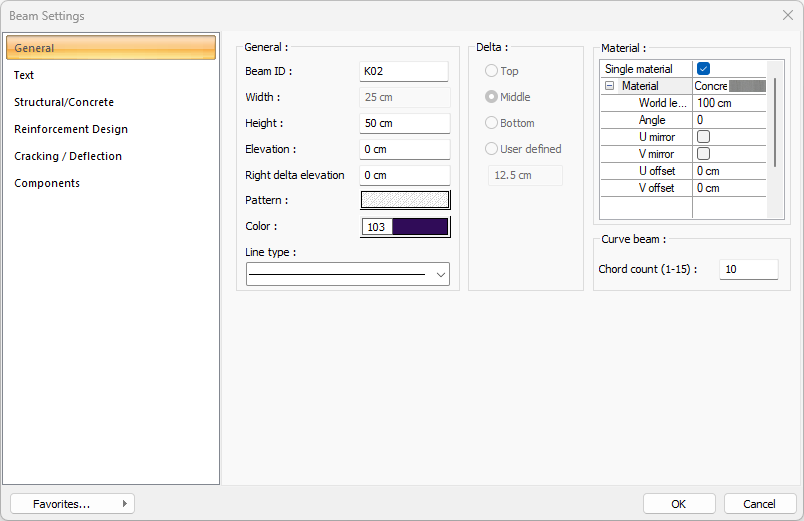Screen dimensions: 804x521
Task: Enable the V mirror checkbox
Action: [703, 154]
